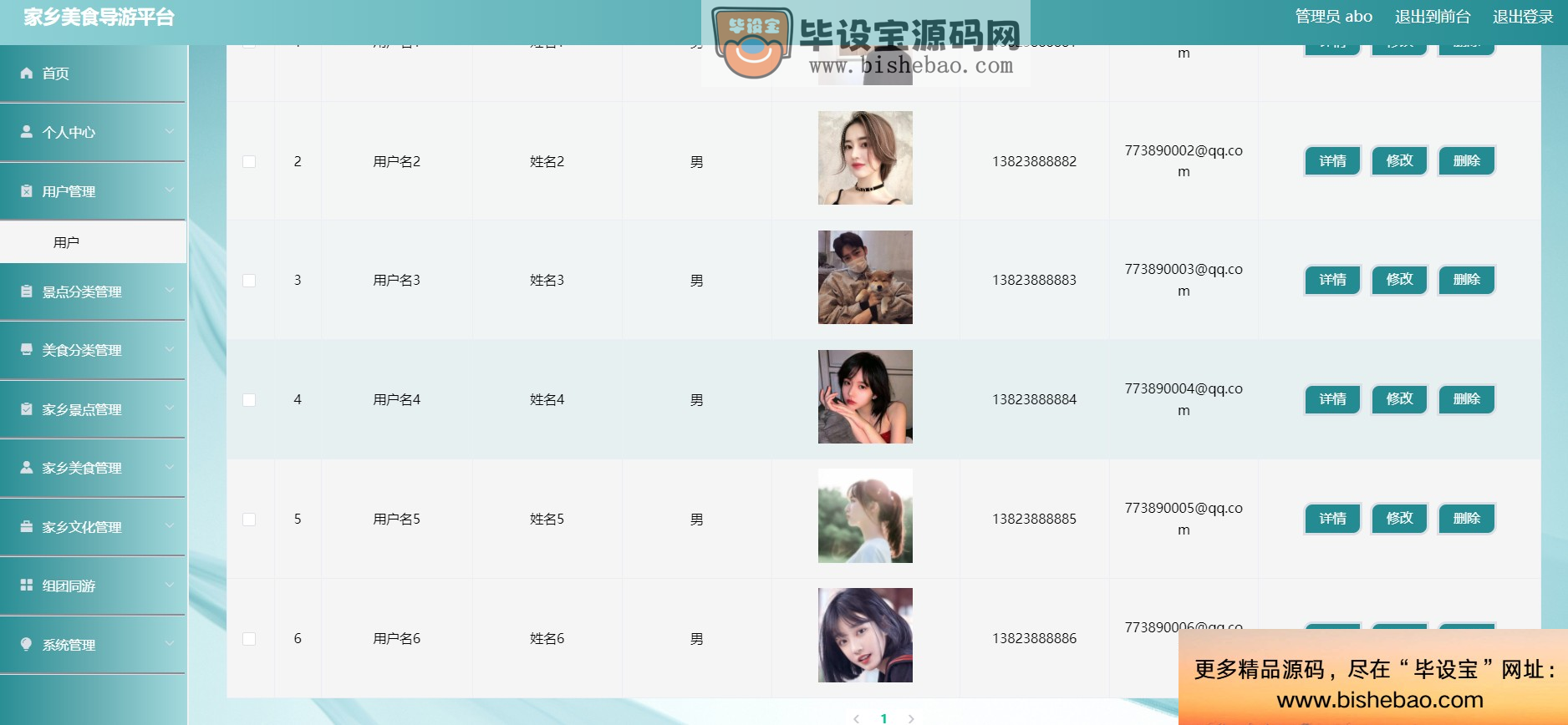Screen dimensions: 1568x725
Task: Tick the checkbox for row 2
Action: (249, 162)
